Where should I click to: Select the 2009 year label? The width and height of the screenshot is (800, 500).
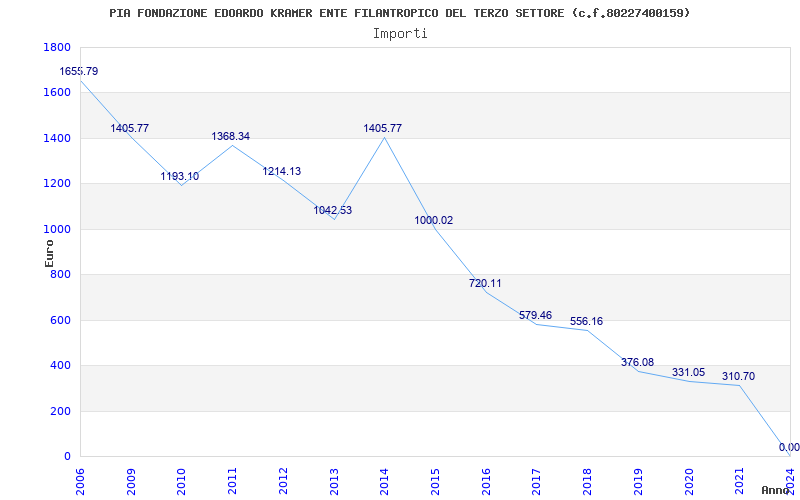[x=131, y=482]
